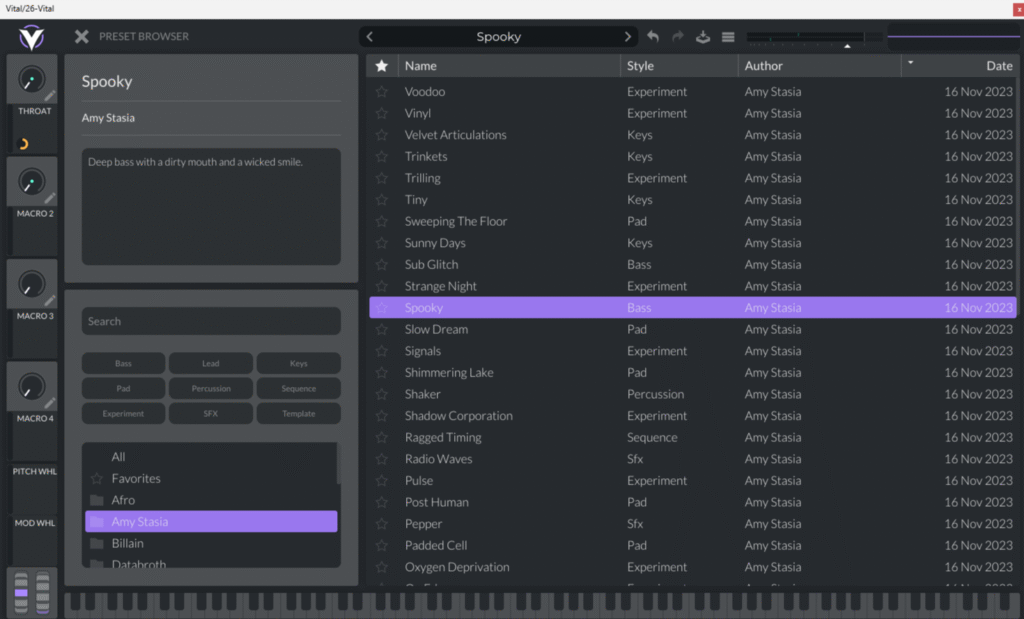Open the Spooky preset name selector
The height and width of the screenshot is (619, 1024).
point(499,37)
